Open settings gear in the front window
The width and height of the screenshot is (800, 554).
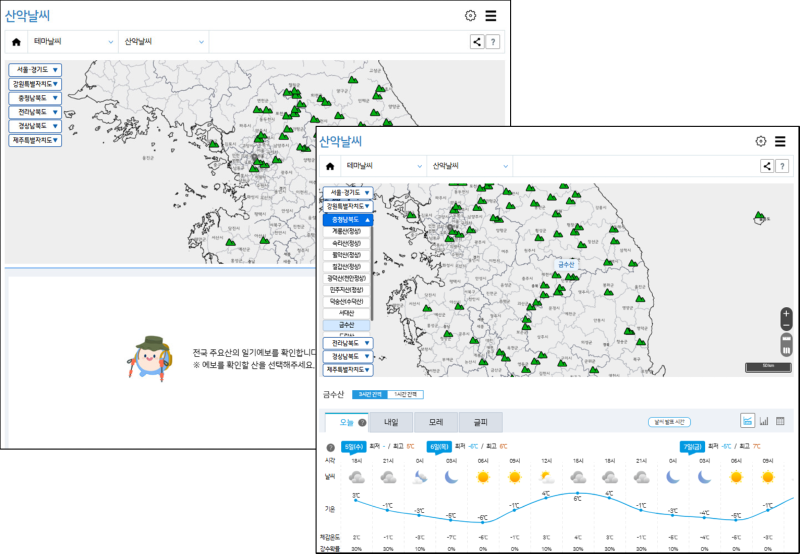coord(761,142)
